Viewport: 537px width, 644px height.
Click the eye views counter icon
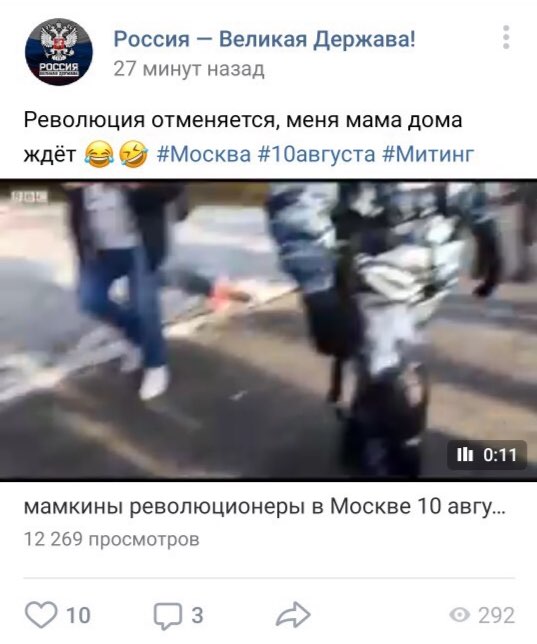click(x=460, y=615)
